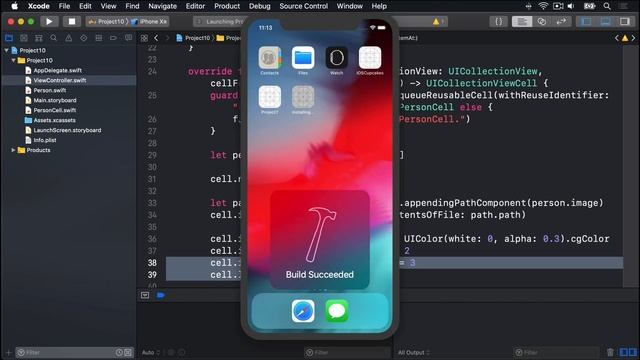
Task: Add a new file with plus button
Action: (8, 352)
